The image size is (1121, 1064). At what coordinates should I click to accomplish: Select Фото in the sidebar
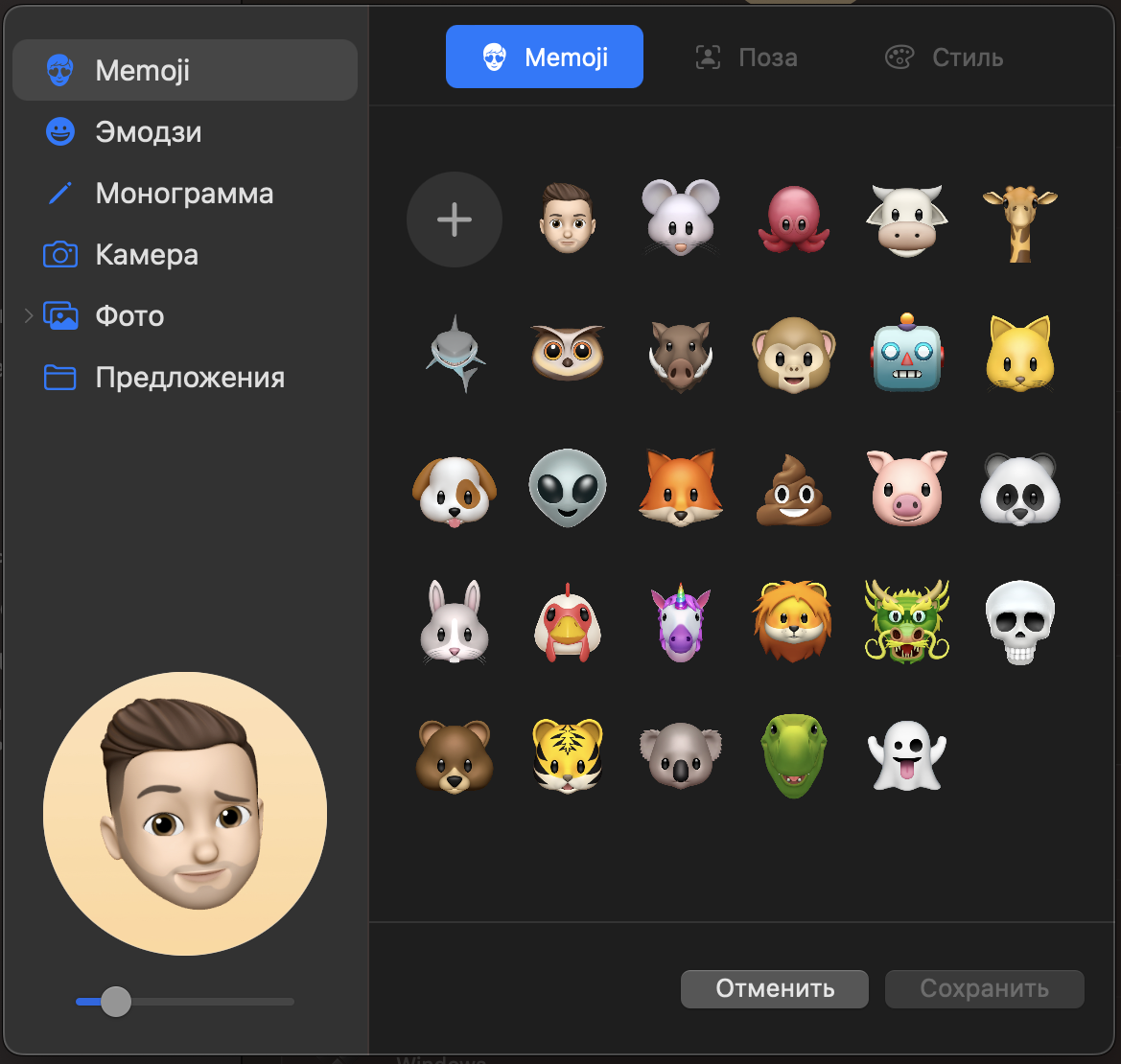point(185,315)
